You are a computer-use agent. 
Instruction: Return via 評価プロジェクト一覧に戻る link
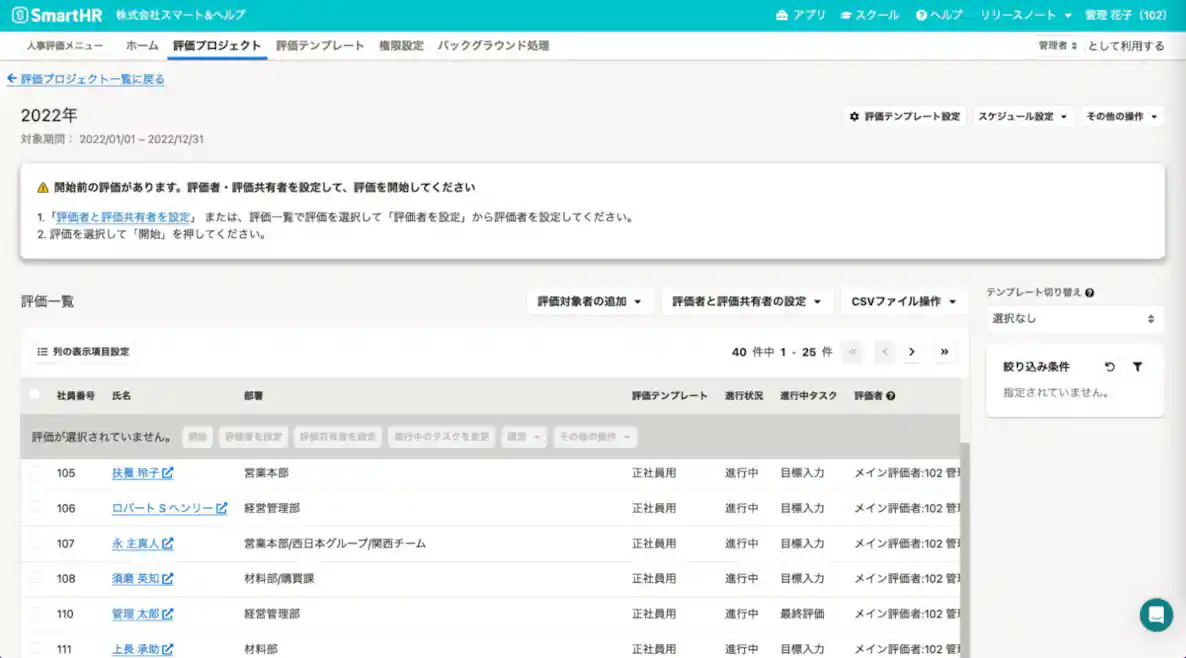tap(86, 79)
